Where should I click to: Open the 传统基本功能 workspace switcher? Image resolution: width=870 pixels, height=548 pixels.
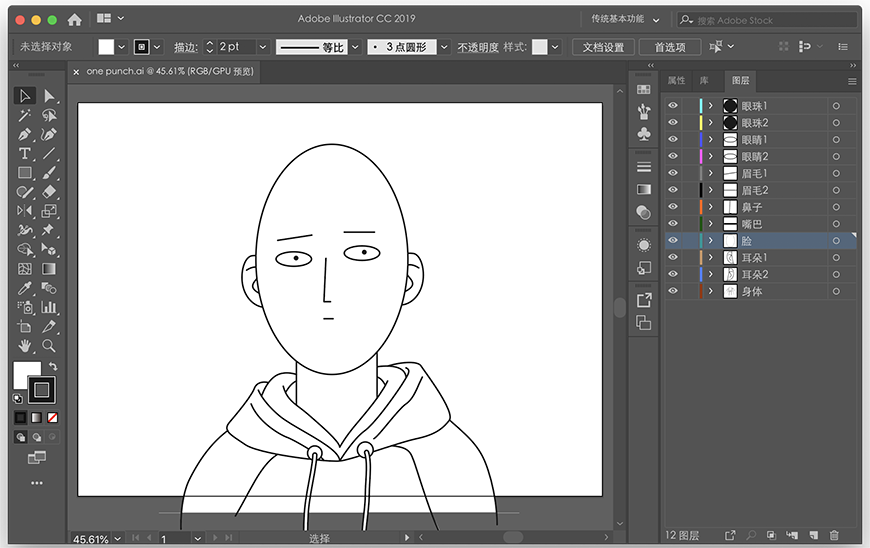point(625,19)
